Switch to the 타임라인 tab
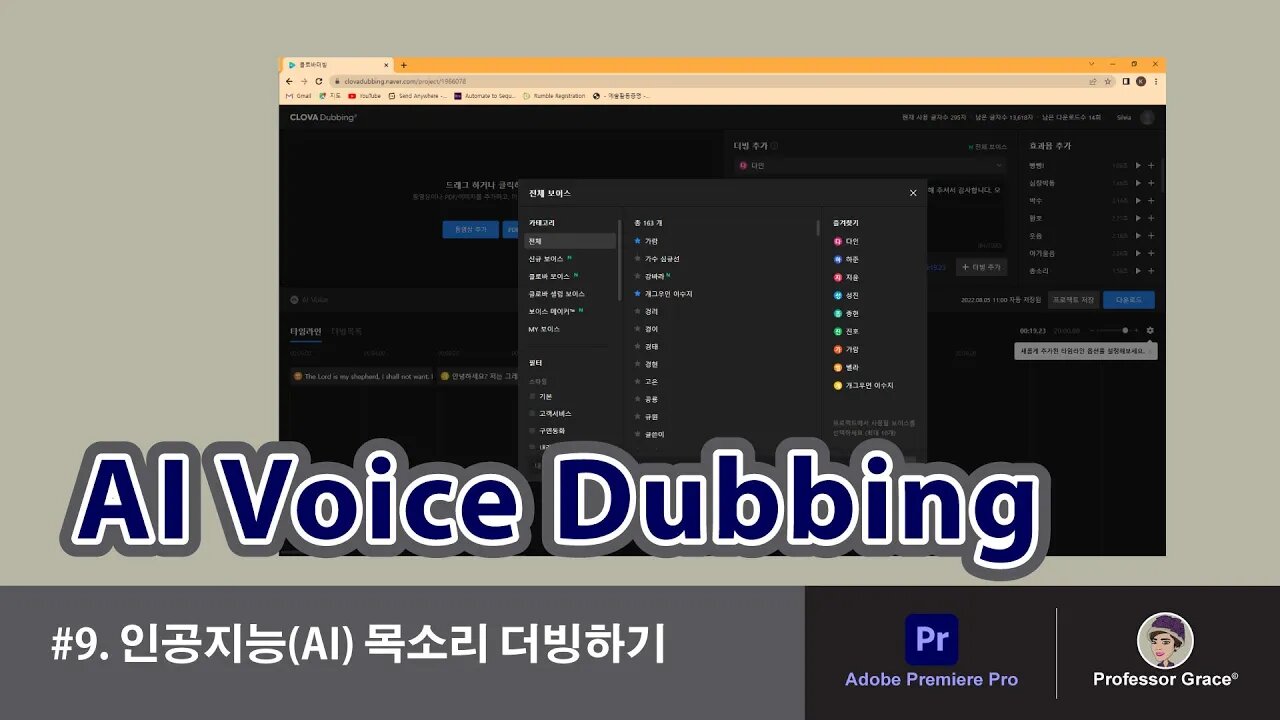The width and height of the screenshot is (1280, 720). pyautogui.click(x=305, y=330)
